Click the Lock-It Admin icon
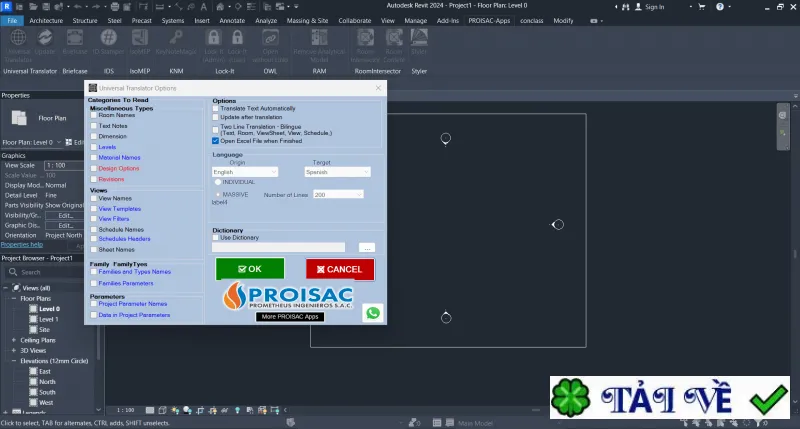Screen dimensions: 800x429 click(x=213, y=38)
